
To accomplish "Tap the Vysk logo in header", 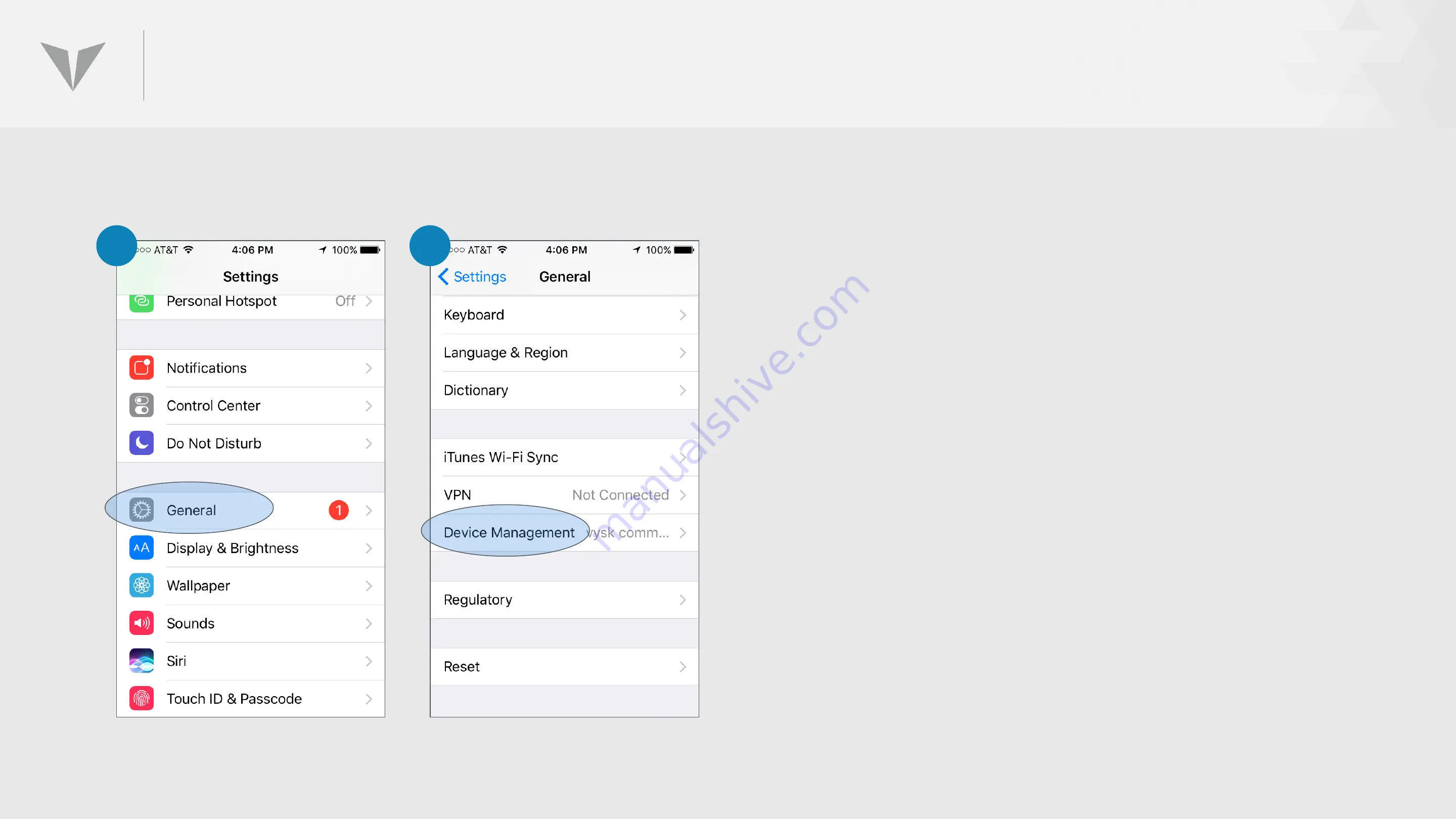I will (x=73, y=66).
